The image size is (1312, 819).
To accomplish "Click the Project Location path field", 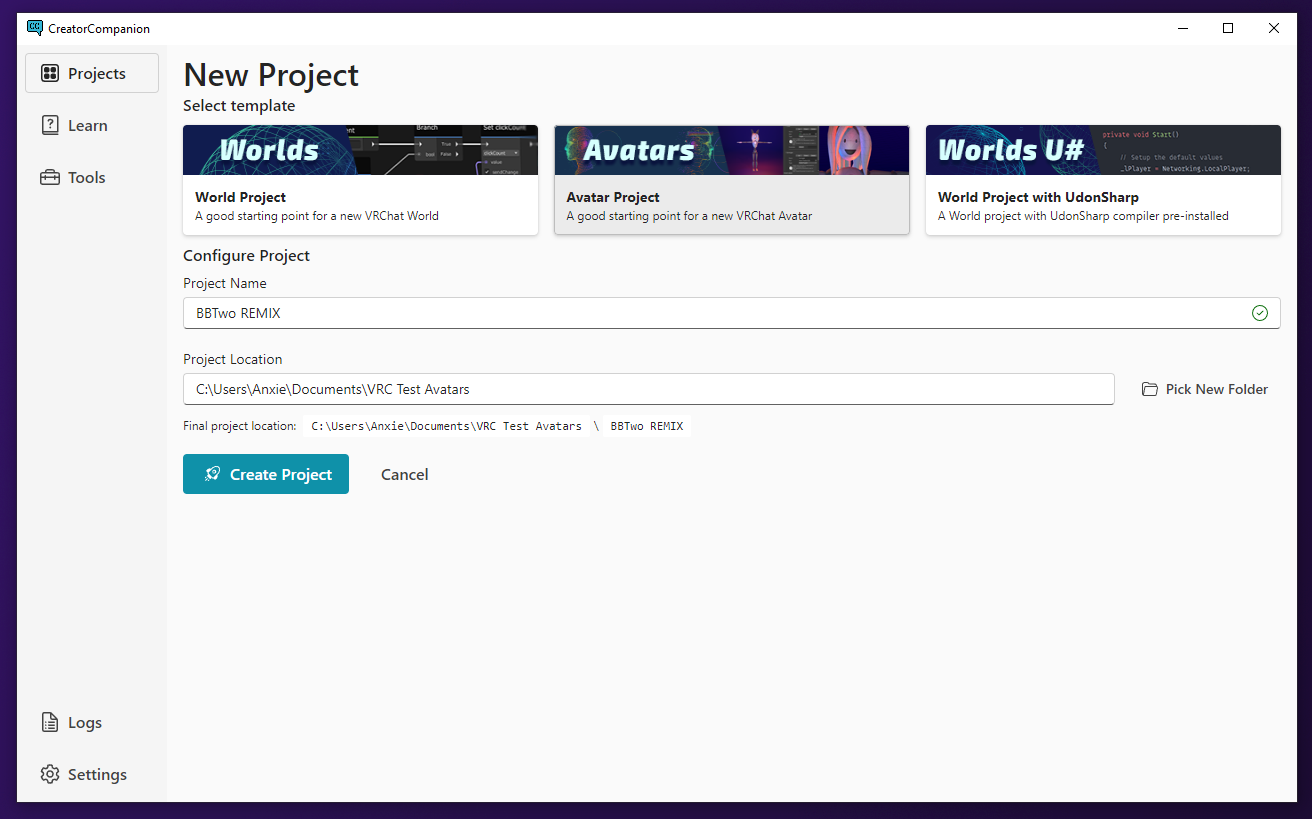I will [x=600, y=388].
